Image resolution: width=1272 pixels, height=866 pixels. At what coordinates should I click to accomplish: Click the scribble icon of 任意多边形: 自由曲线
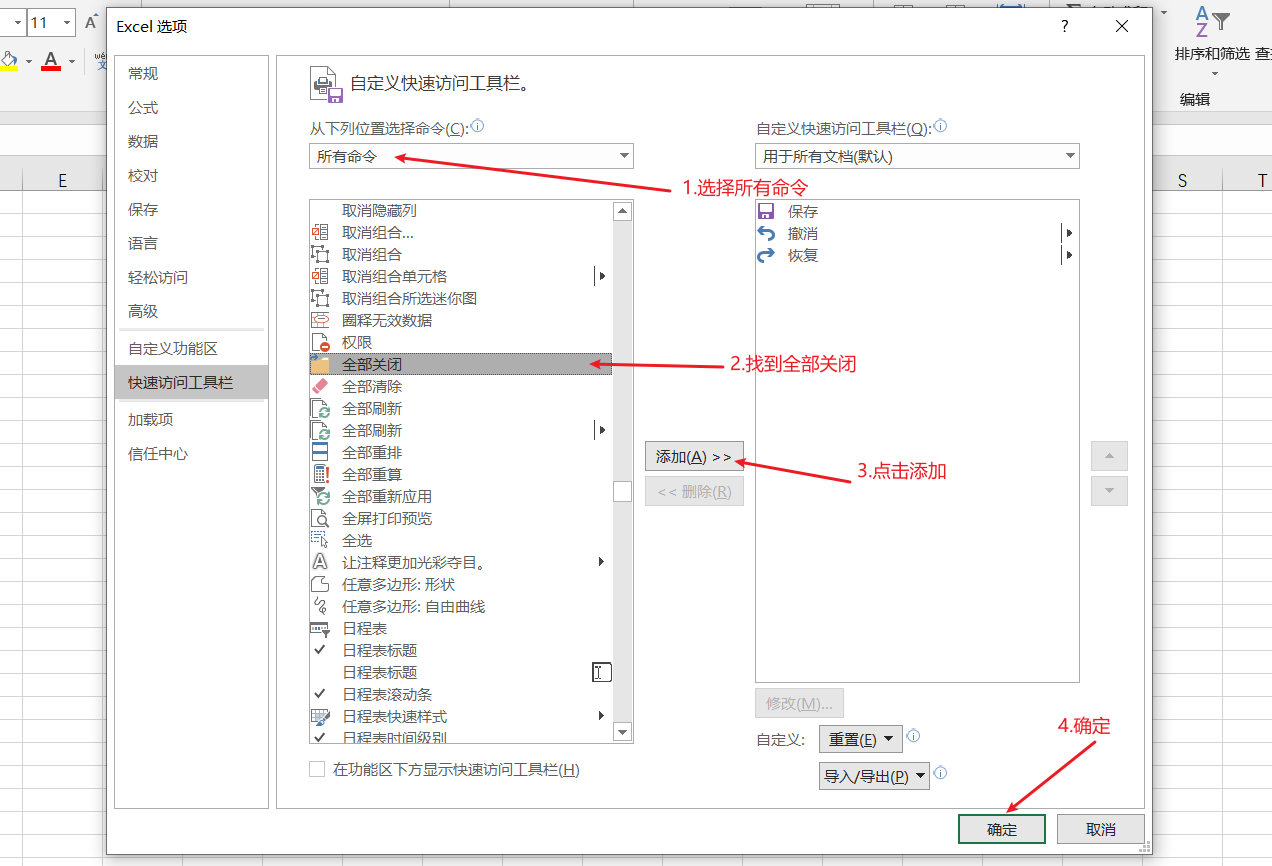pyautogui.click(x=320, y=606)
